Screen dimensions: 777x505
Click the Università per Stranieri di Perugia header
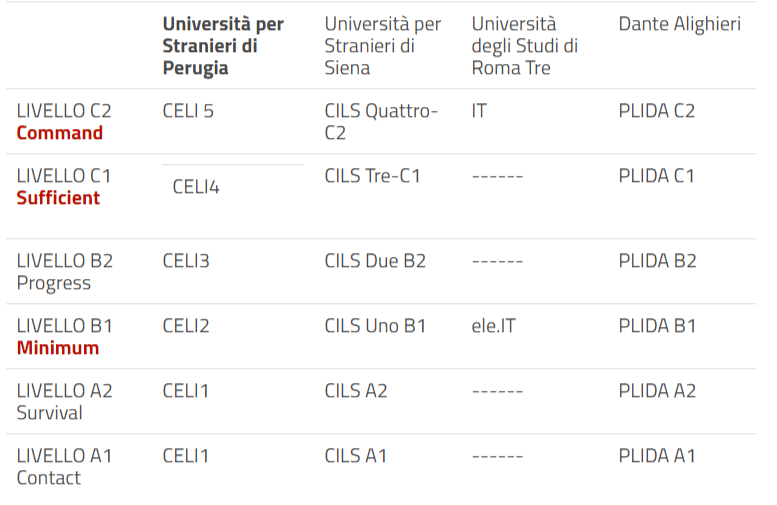click(223, 46)
